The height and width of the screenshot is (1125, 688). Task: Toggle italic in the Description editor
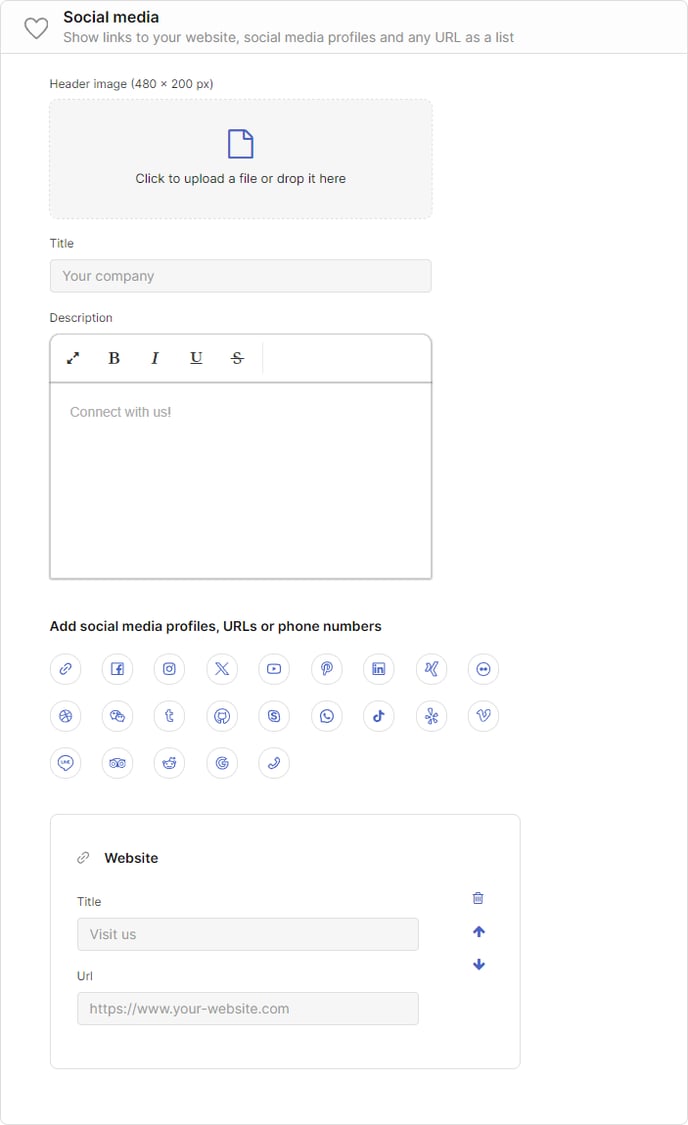click(x=154, y=358)
